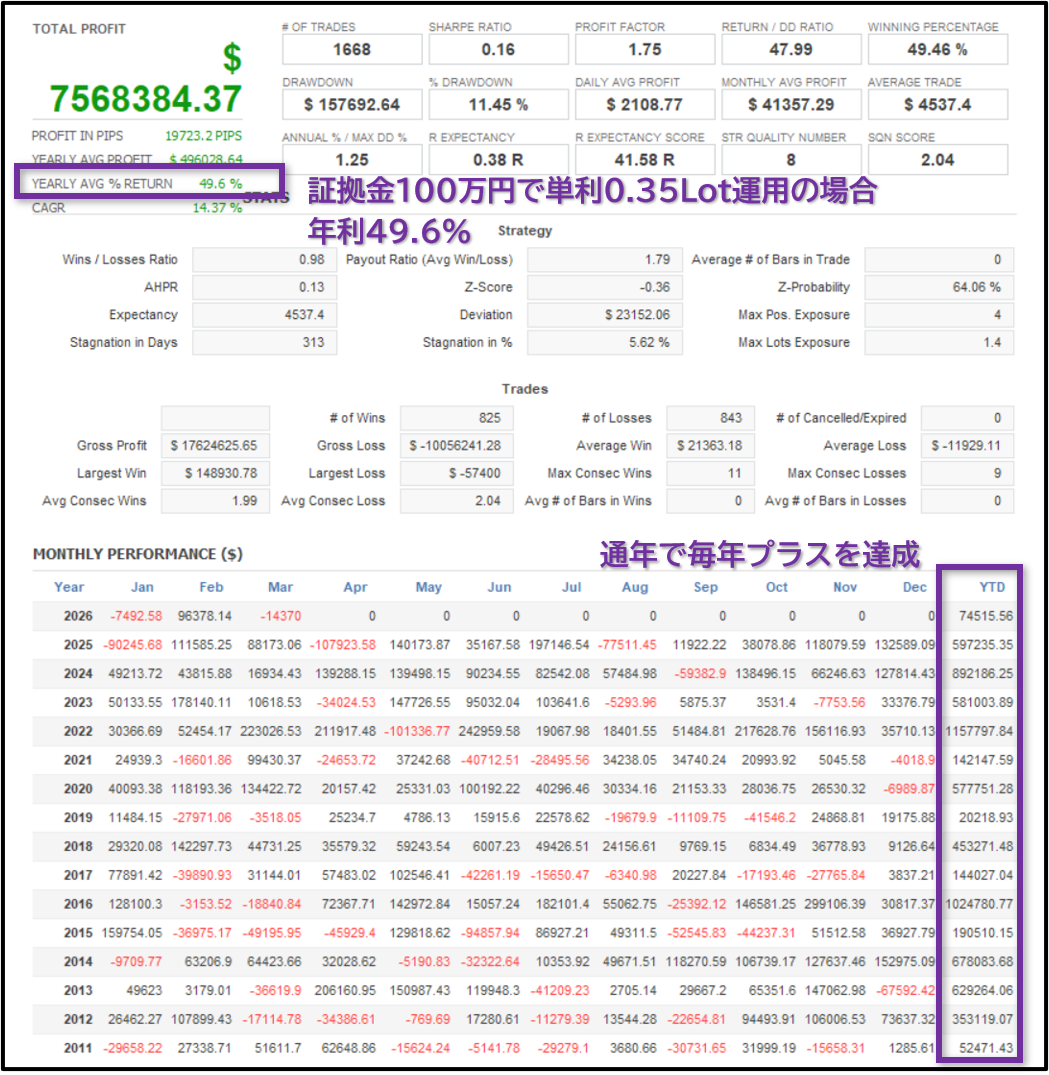This screenshot has width=1049, height=1075.
Task: Click 2022 March value 223026.53
Action: (x=271, y=732)
